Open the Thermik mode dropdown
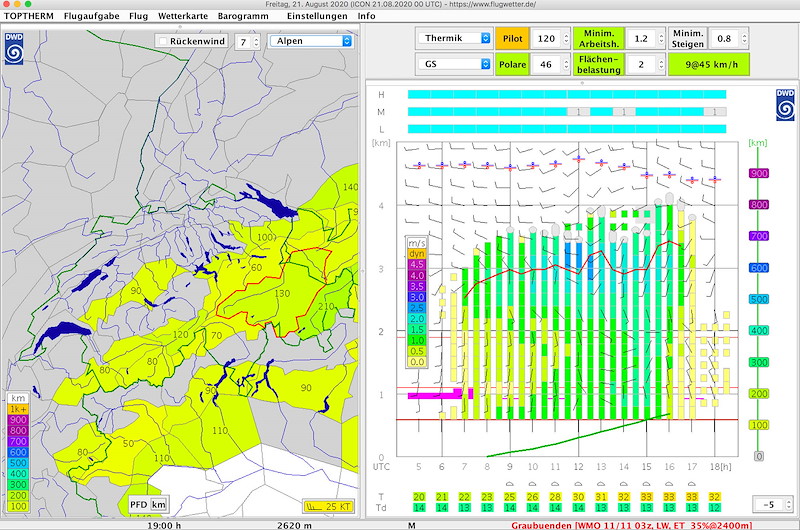The image size is (800, 530). (453, 38)
